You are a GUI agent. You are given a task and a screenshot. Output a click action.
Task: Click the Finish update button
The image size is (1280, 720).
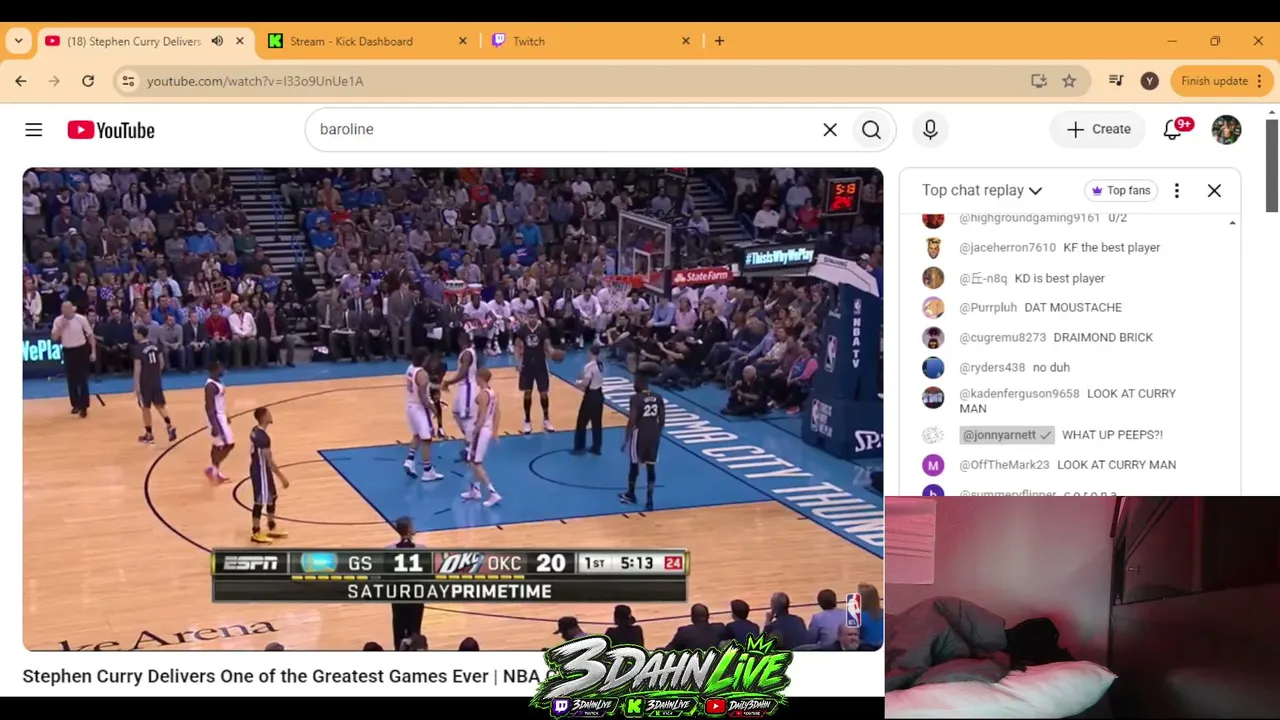pyautogui.click(x=1214, y=81)
